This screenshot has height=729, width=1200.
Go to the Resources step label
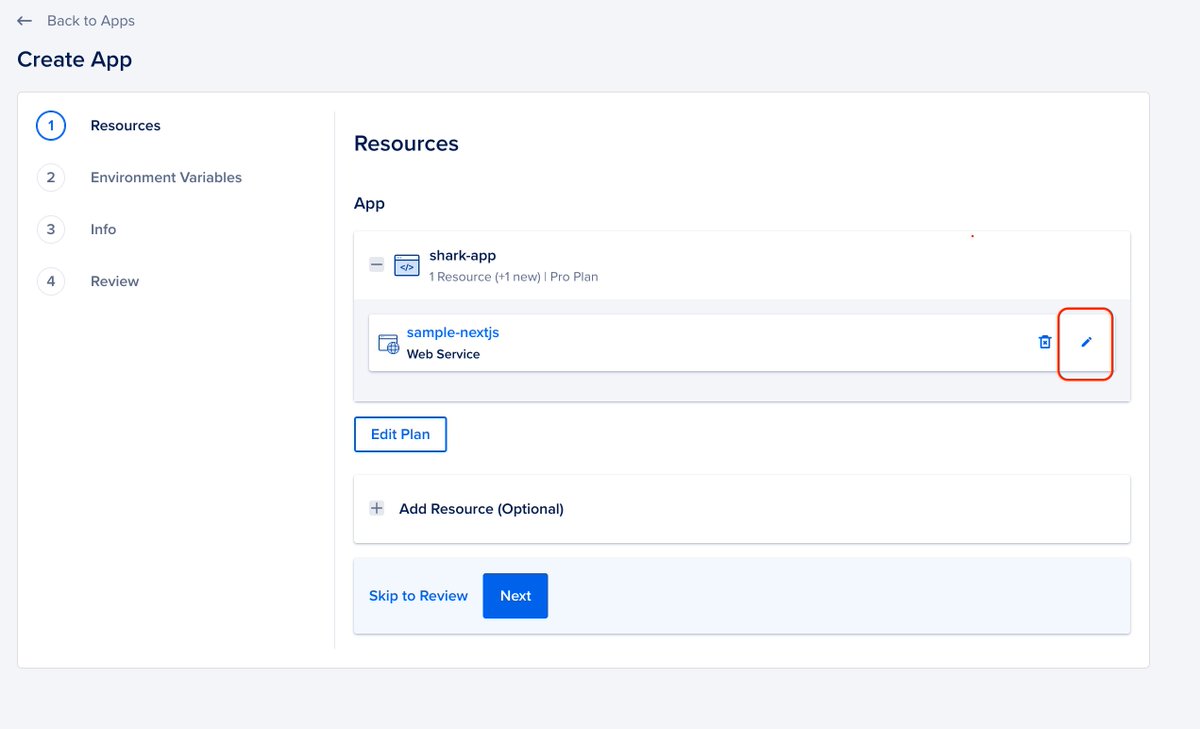click(x=125, y=126)
